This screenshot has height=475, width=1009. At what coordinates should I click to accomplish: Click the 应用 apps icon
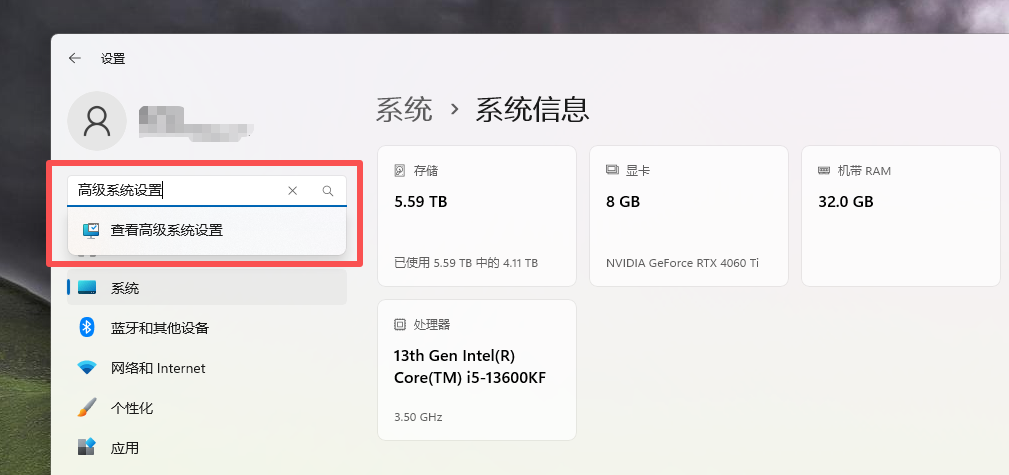coord(87,447)
